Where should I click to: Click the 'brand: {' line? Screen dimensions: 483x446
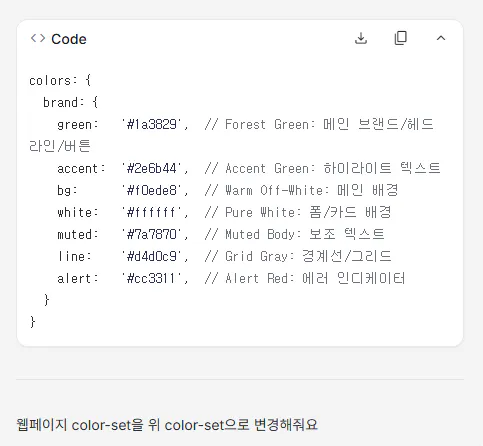click(x=70, y=102)
